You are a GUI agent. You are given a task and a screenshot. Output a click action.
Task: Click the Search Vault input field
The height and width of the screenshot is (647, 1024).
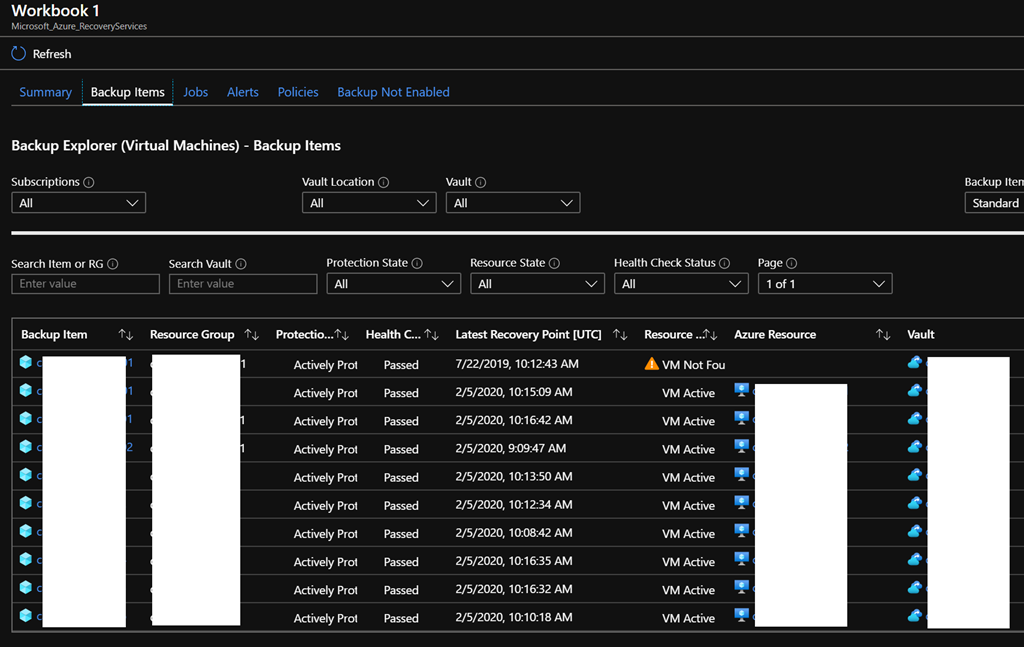(243, 284)
